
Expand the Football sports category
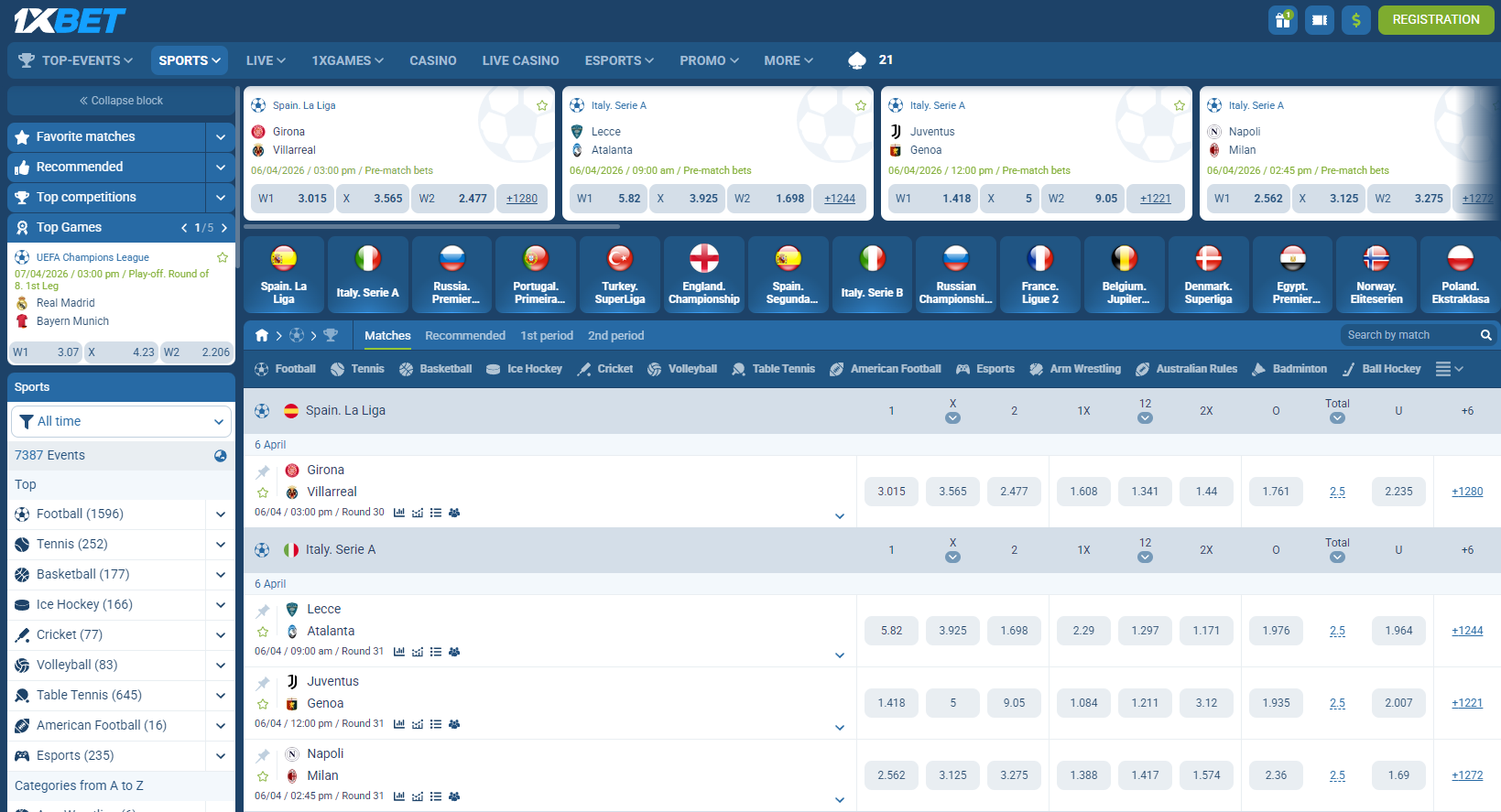coord(221,514)
